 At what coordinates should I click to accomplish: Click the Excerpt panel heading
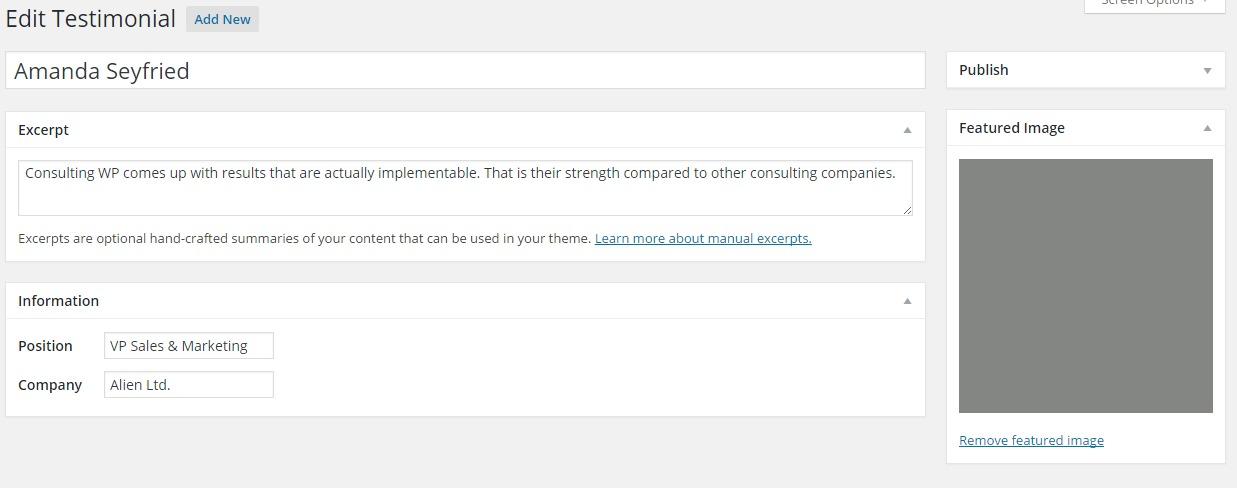[x=44, y=130]
